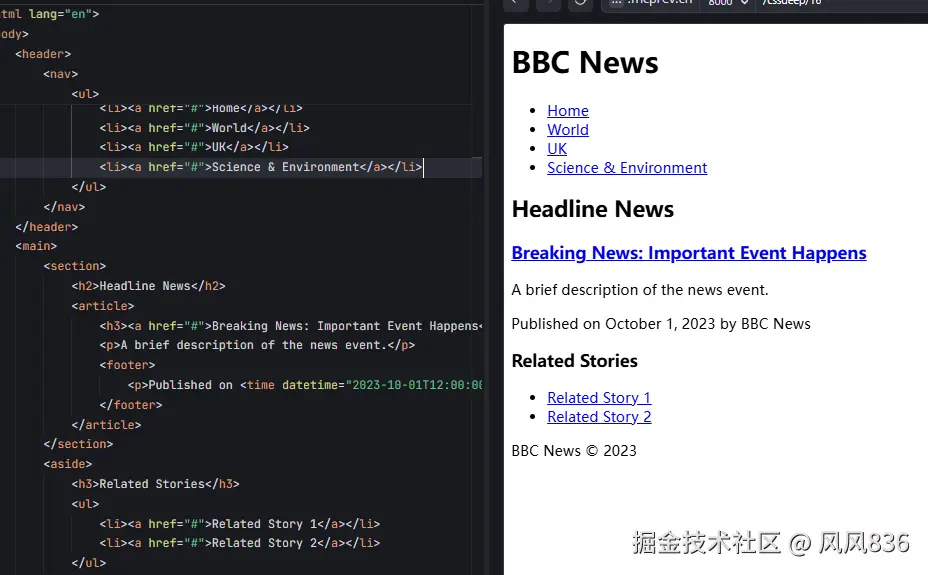Image resolution: width=928 pixels, height=575 pixels.
Task: Place the cursor on the <section> opening tag
Action: [x=75, y=266]
